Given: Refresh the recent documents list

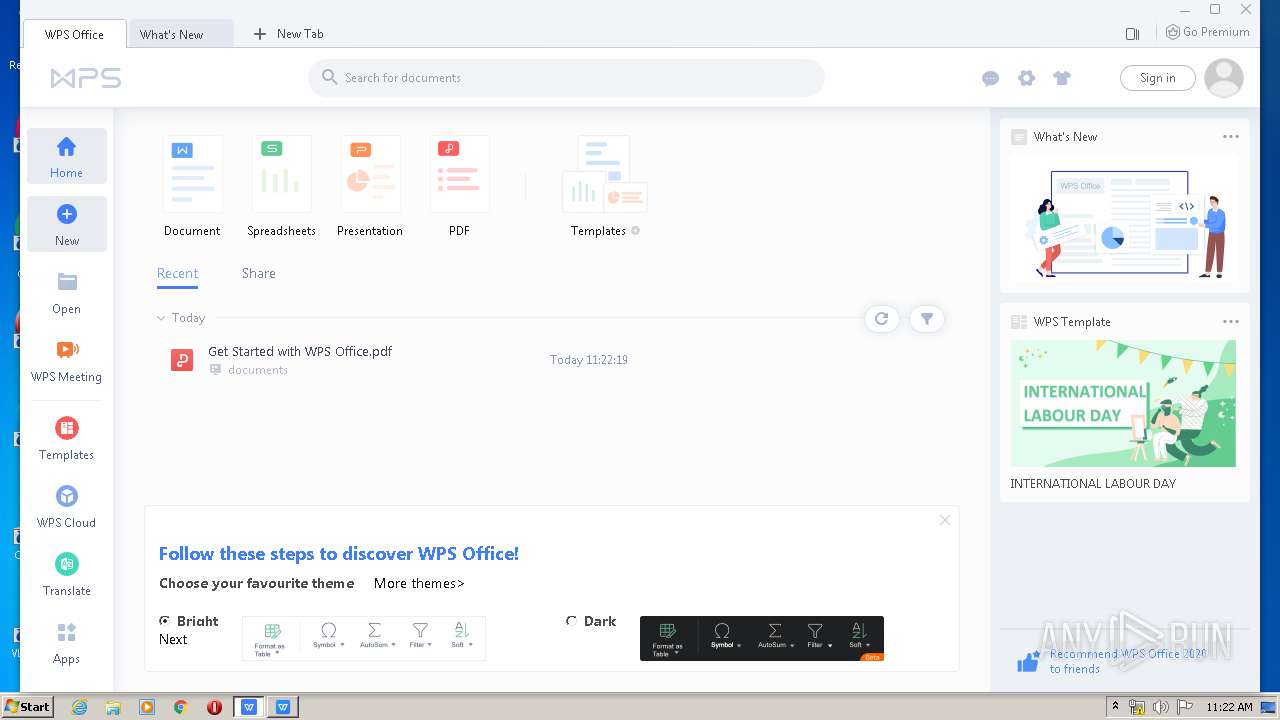Looking at the screenshot, I should click(881, 319).
